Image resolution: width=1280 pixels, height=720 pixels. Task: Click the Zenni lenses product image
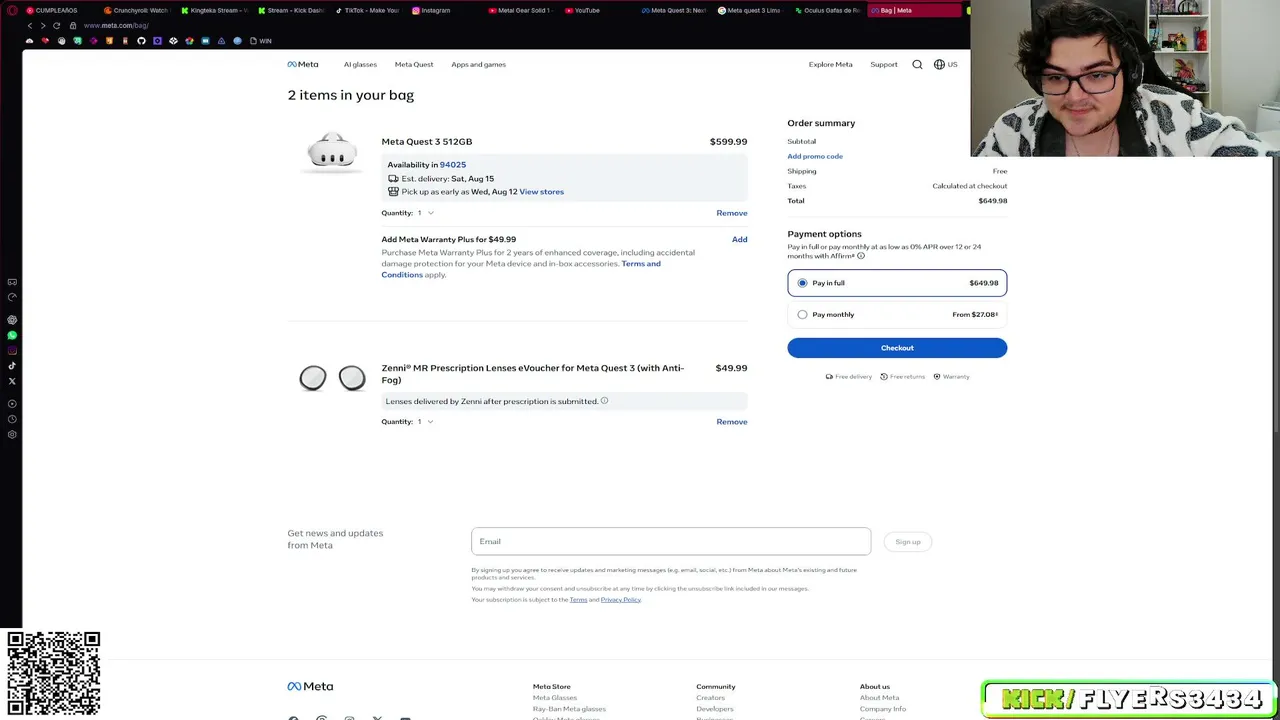pyautogui.click(x=332, y=378)
